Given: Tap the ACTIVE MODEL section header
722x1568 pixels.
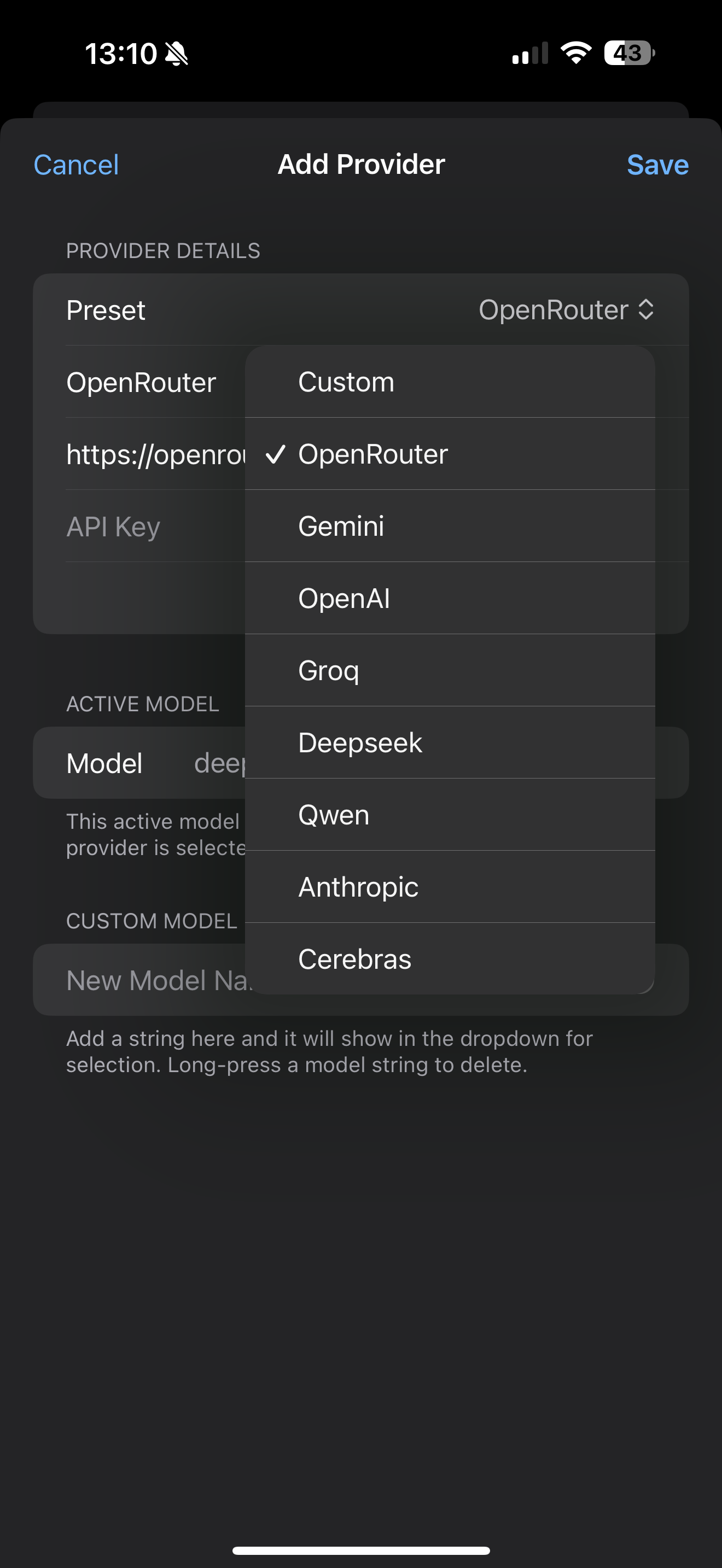Looking at the screenshot, I should pos(142,704).
